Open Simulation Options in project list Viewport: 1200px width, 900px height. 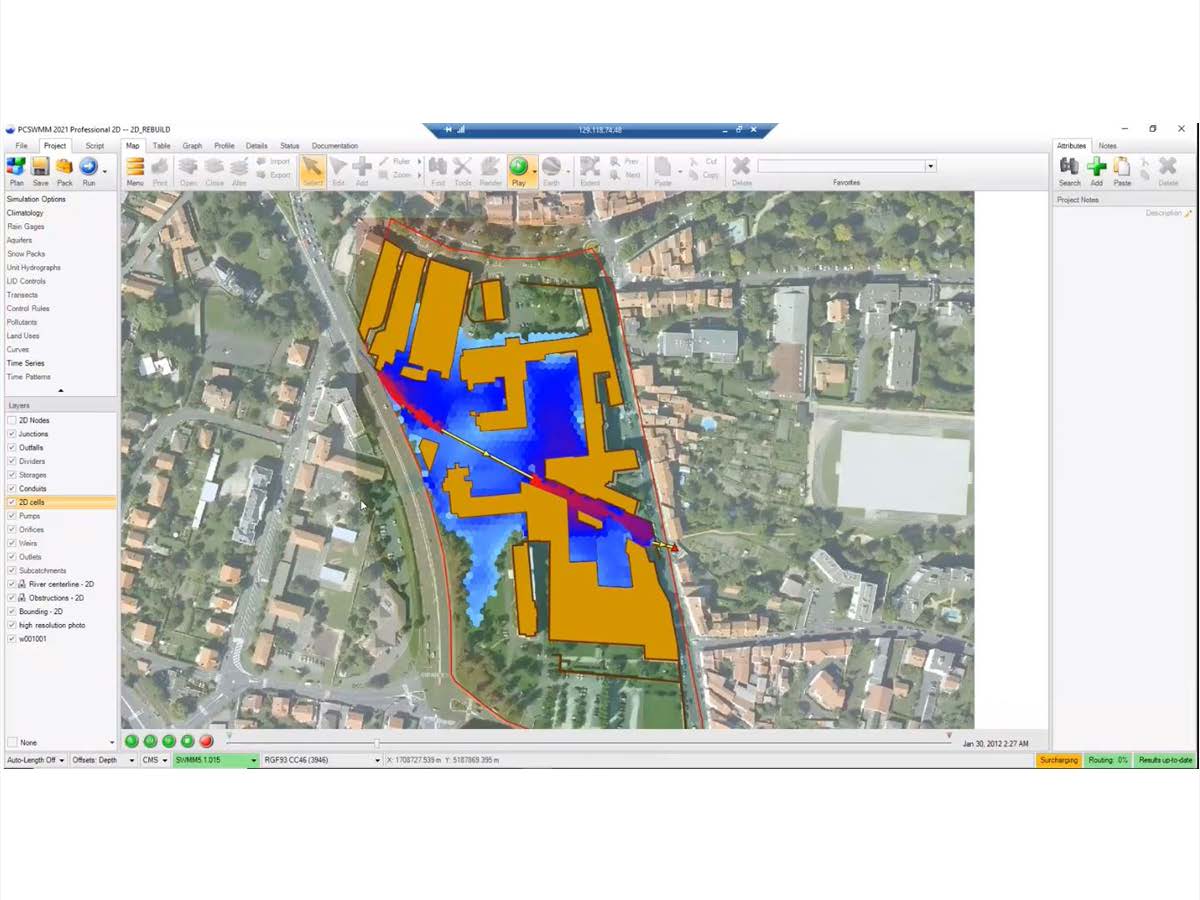[x=36, y=199]
